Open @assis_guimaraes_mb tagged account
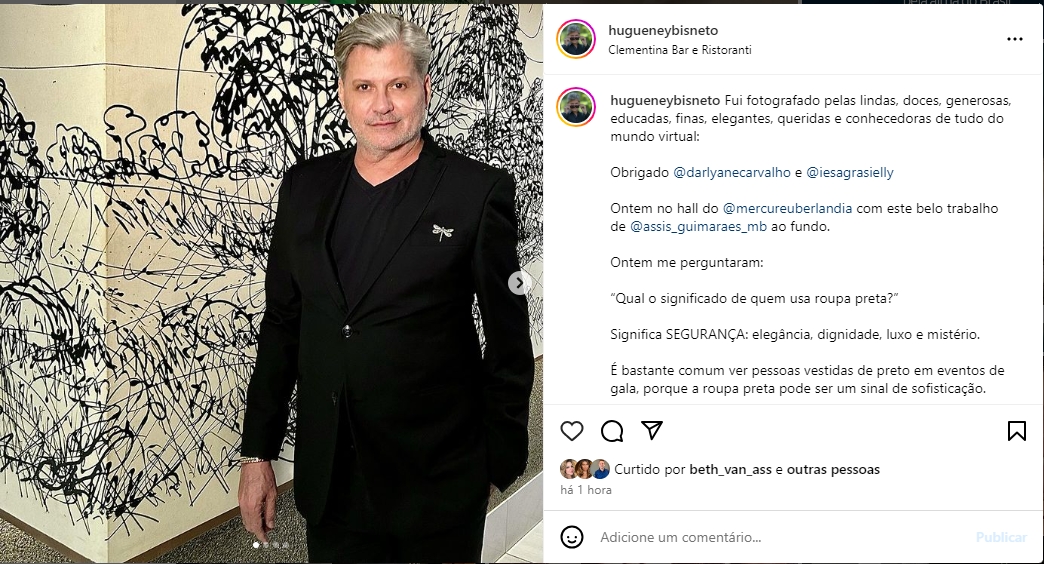The image size is (1044, 564). tap(698, 226)
